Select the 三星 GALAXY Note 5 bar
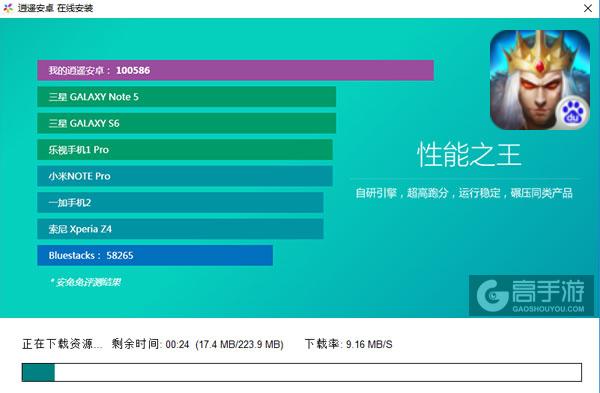This screenshot has width=600, height=393. coord(186,97)
